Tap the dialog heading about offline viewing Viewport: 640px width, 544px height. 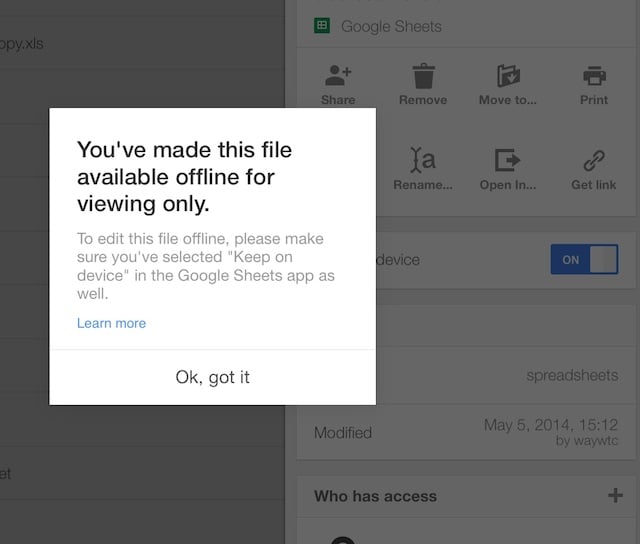184,177
